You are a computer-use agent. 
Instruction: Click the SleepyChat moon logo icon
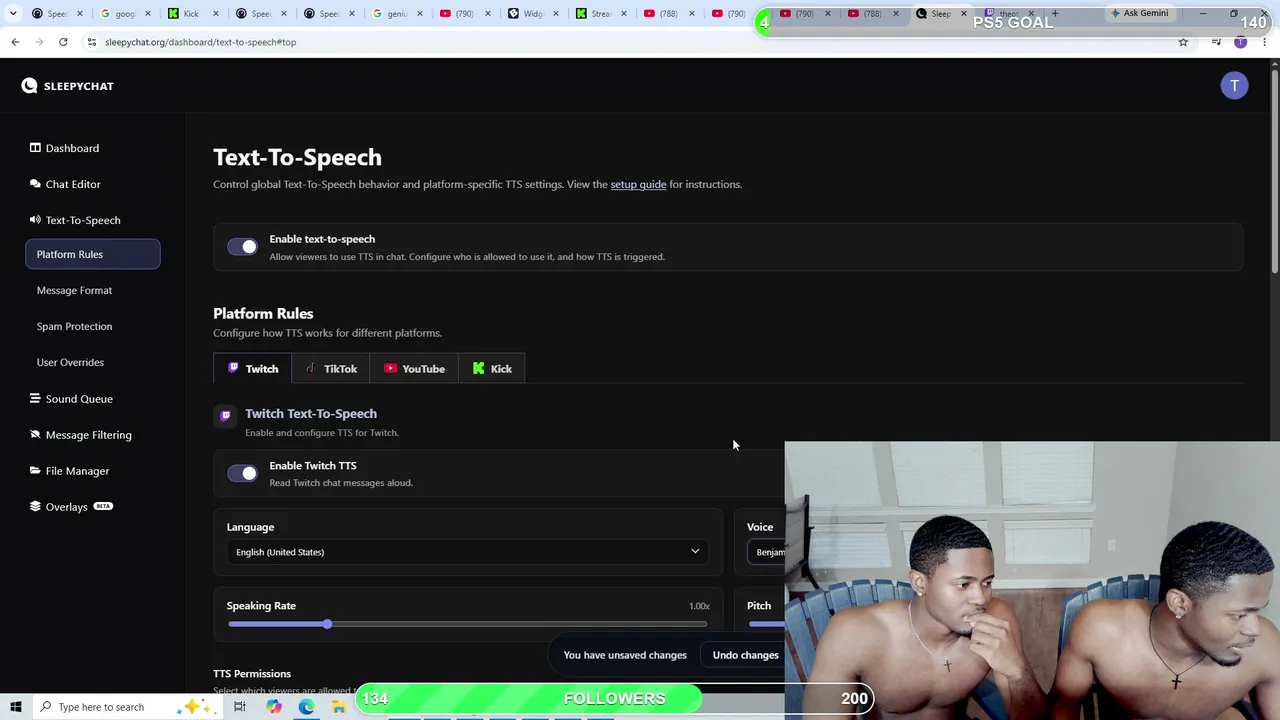(x=29, y=86)
